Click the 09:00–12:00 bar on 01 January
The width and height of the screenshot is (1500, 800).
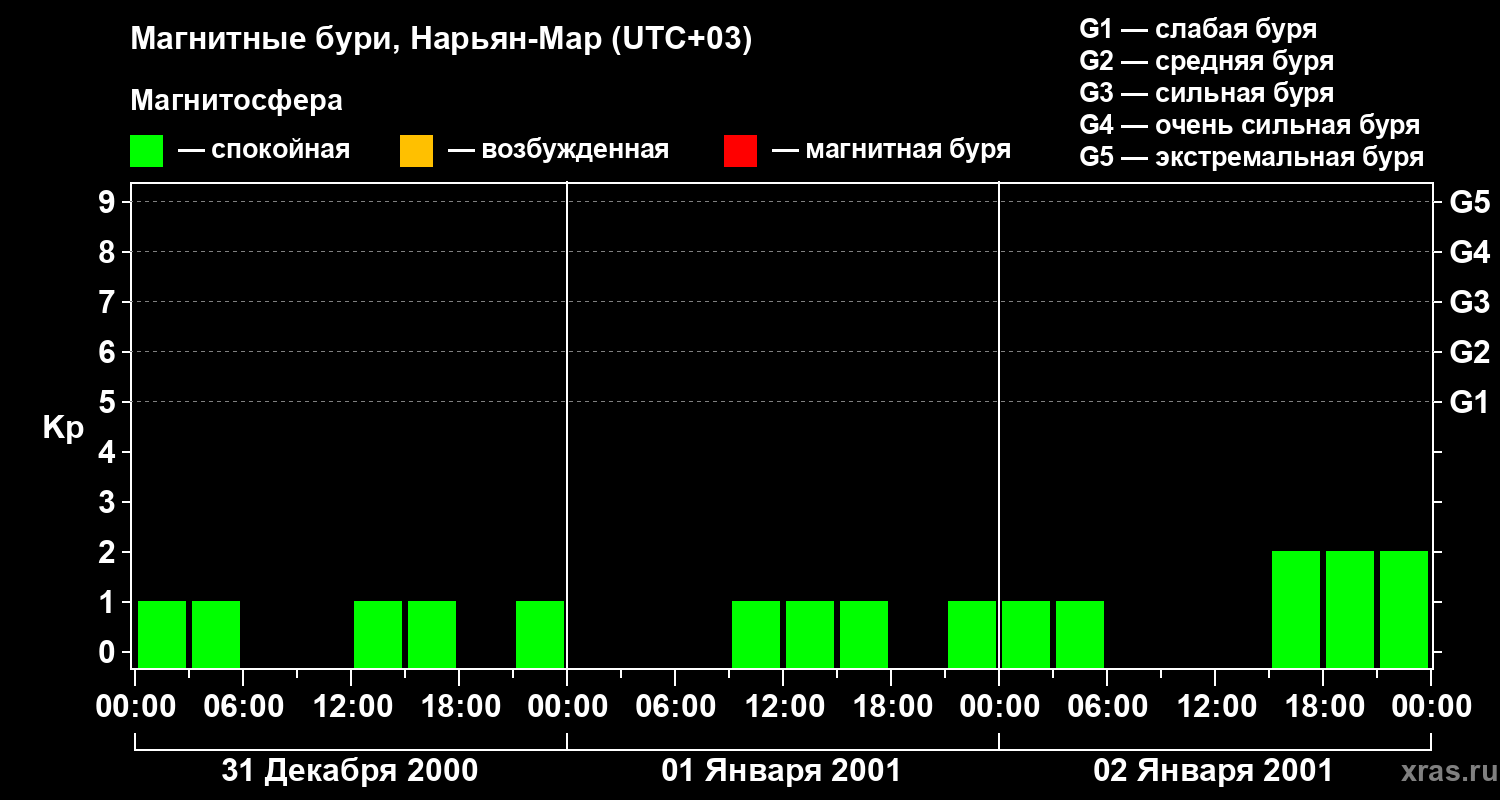[x=756, y=634]
